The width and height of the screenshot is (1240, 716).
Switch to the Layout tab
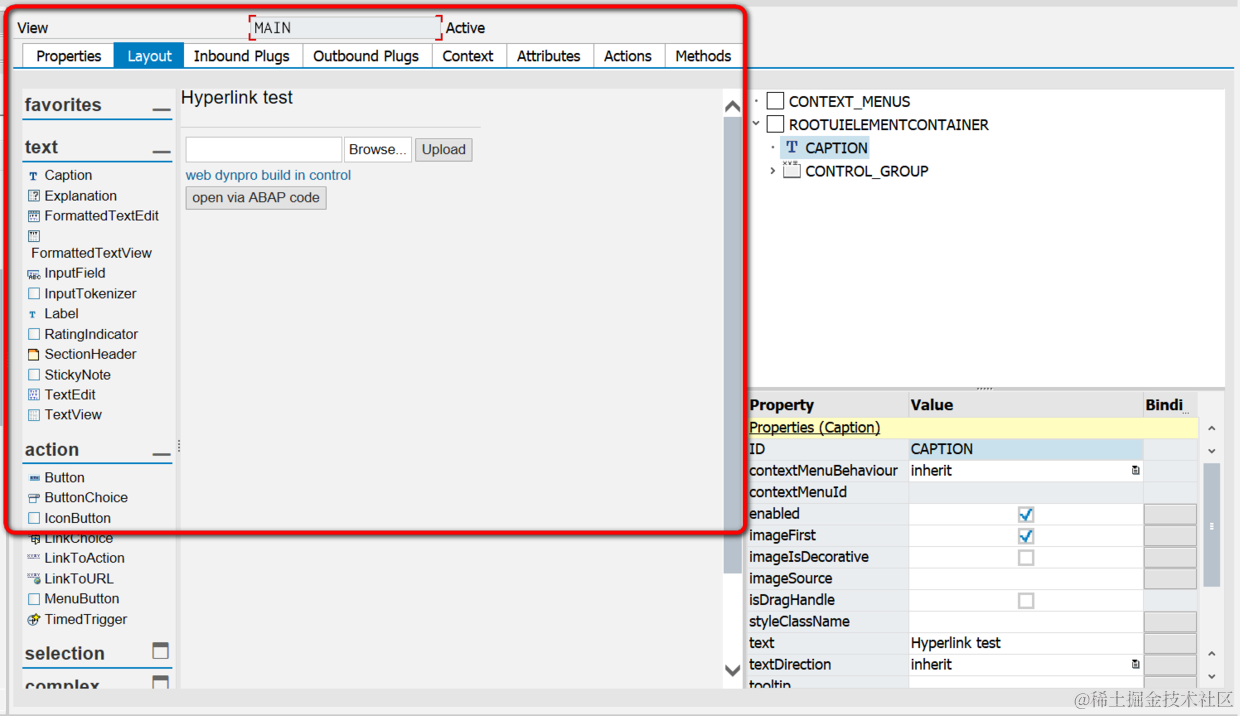(x=149, y=56)
